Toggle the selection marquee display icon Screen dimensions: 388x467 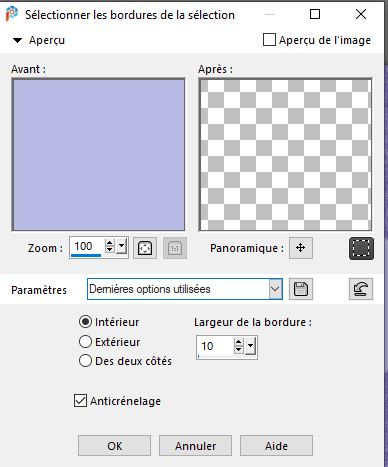pyautogui.click(x=361, y=248)
